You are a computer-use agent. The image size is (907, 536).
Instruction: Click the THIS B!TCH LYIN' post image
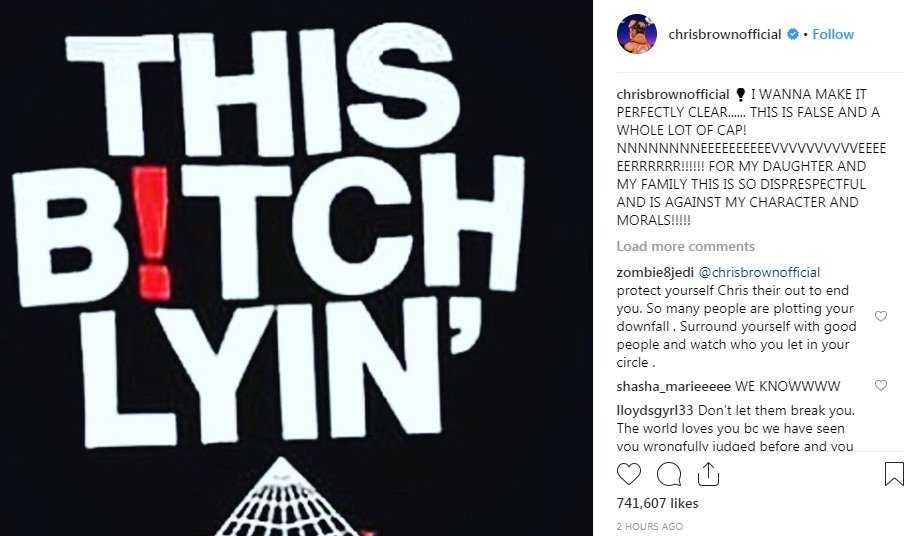(x=296, y=268)
